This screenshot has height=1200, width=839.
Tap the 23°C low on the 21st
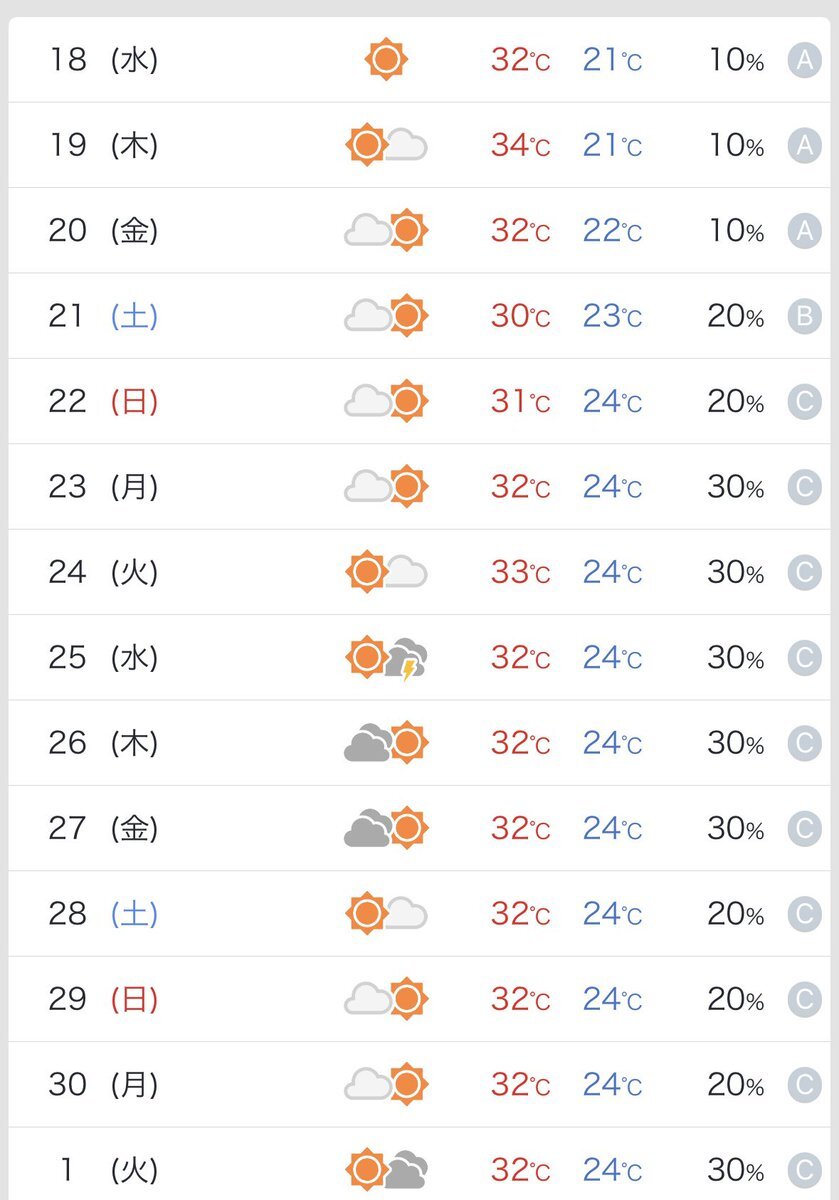pyautogui.click(x=612, y=317)
